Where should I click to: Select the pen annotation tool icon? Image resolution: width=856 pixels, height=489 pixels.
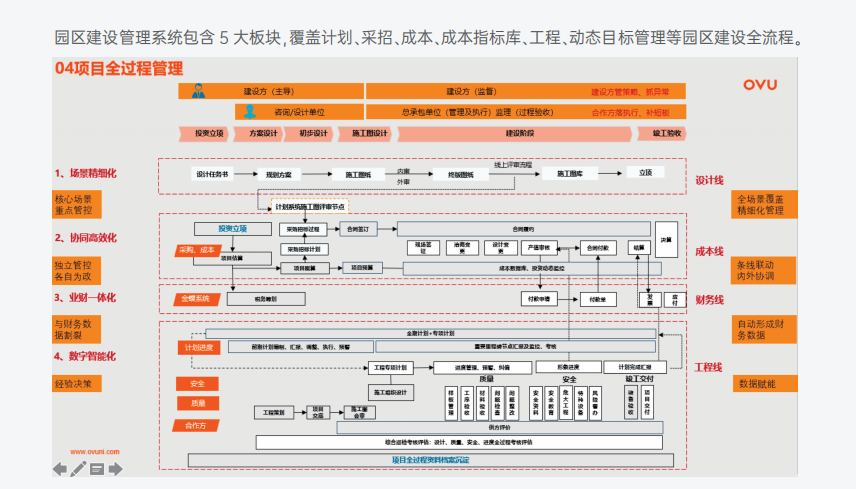pos(78,468)
